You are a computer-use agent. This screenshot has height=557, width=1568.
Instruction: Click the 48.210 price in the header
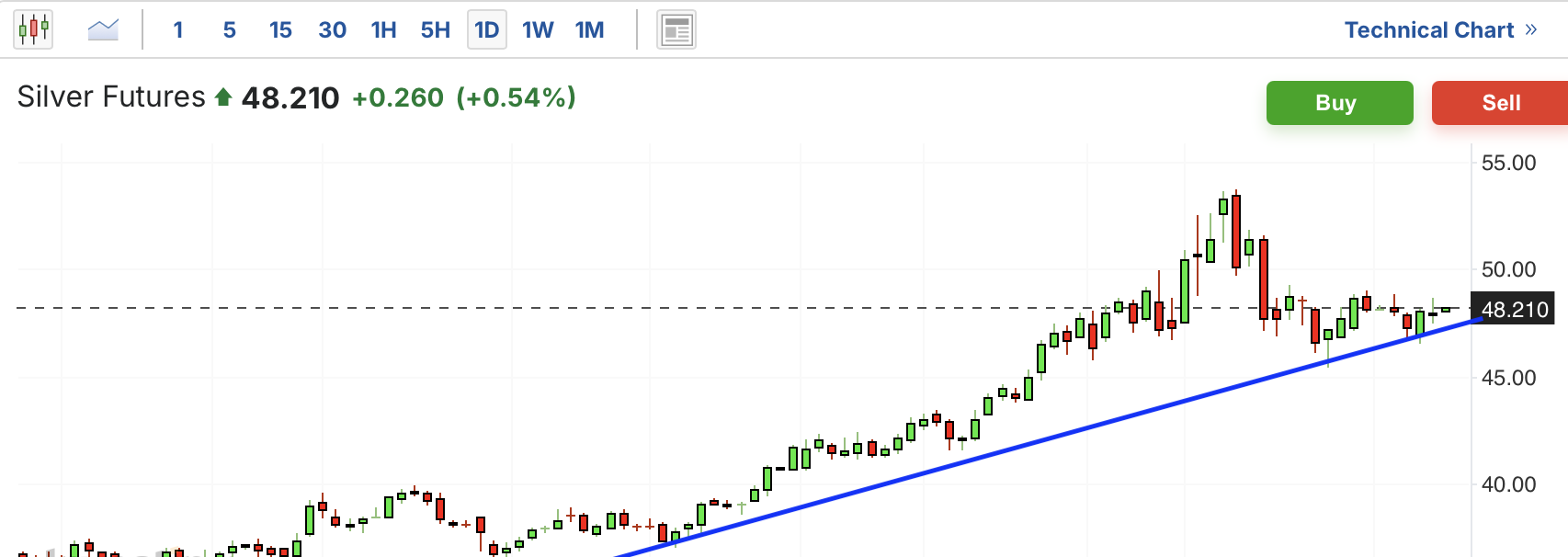click(290, 97)
